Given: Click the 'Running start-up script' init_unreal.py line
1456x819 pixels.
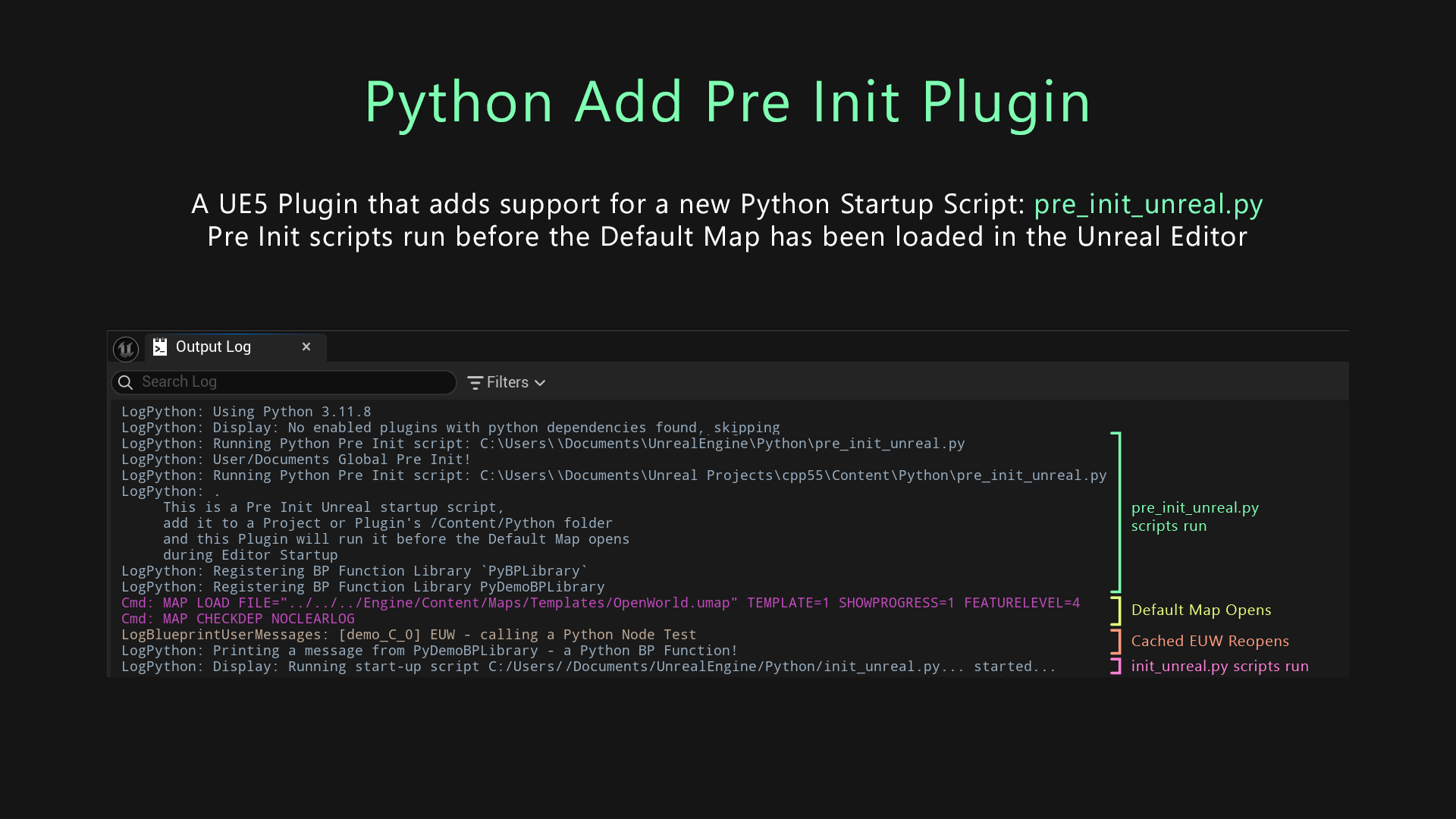Looking at the screenshot, I should (588, 666).
